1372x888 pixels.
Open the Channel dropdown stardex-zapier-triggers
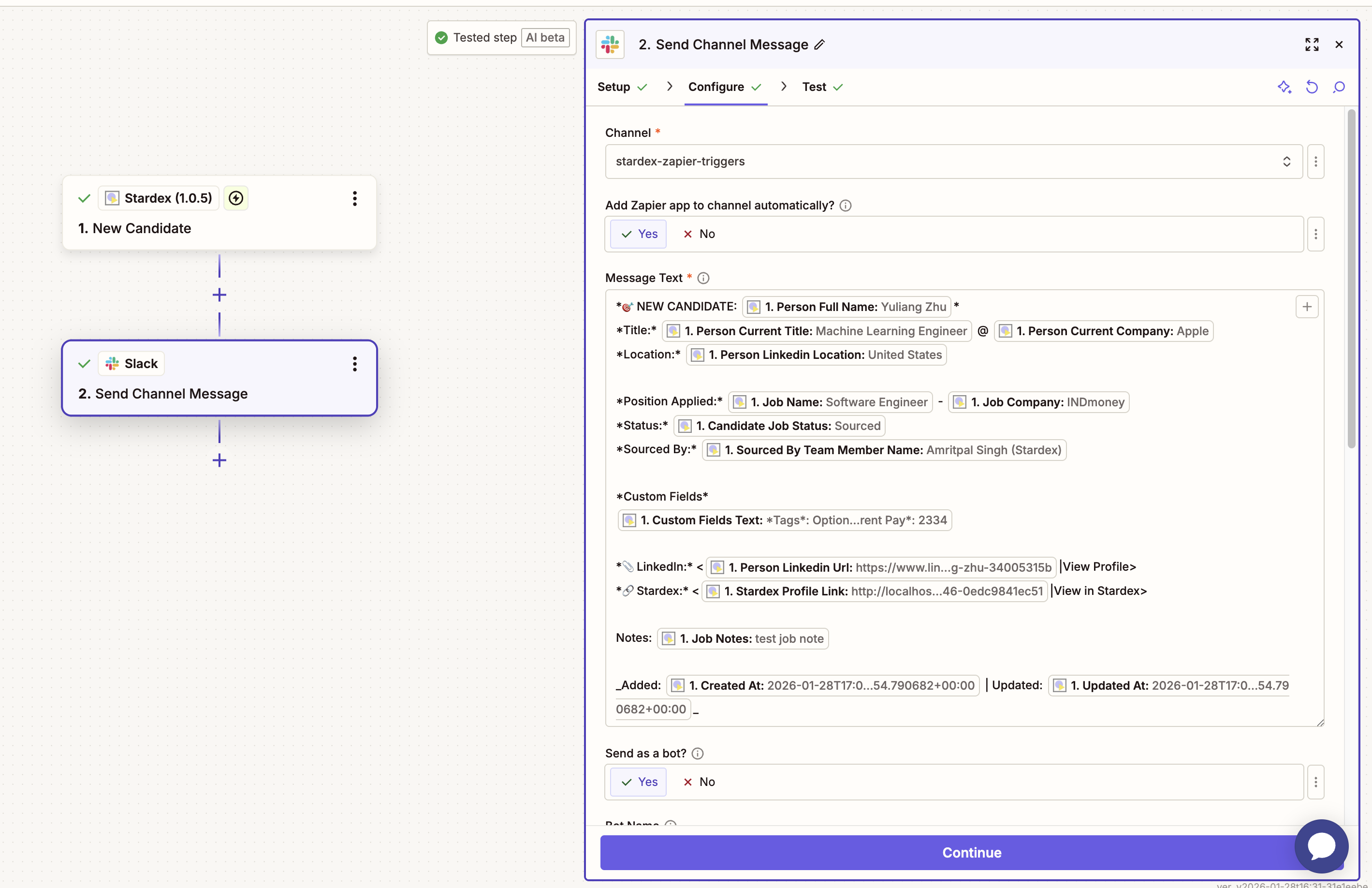click(954, 162)
